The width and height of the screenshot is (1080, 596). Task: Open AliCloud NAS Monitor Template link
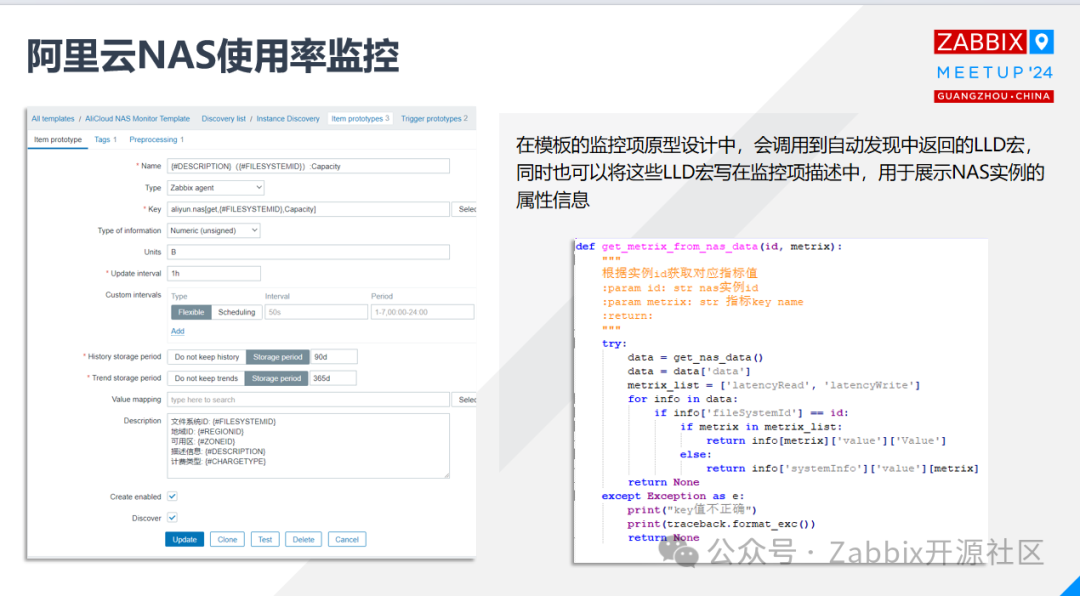(137, 119)
